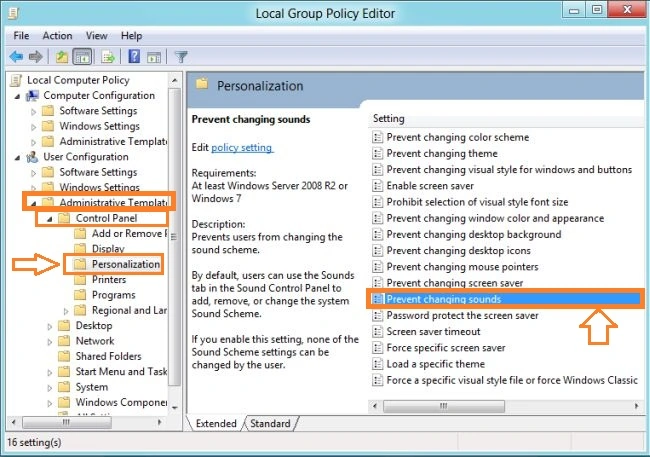
Task: Select the System tree item
Action: pyautogui.click(x=92, y=387)
